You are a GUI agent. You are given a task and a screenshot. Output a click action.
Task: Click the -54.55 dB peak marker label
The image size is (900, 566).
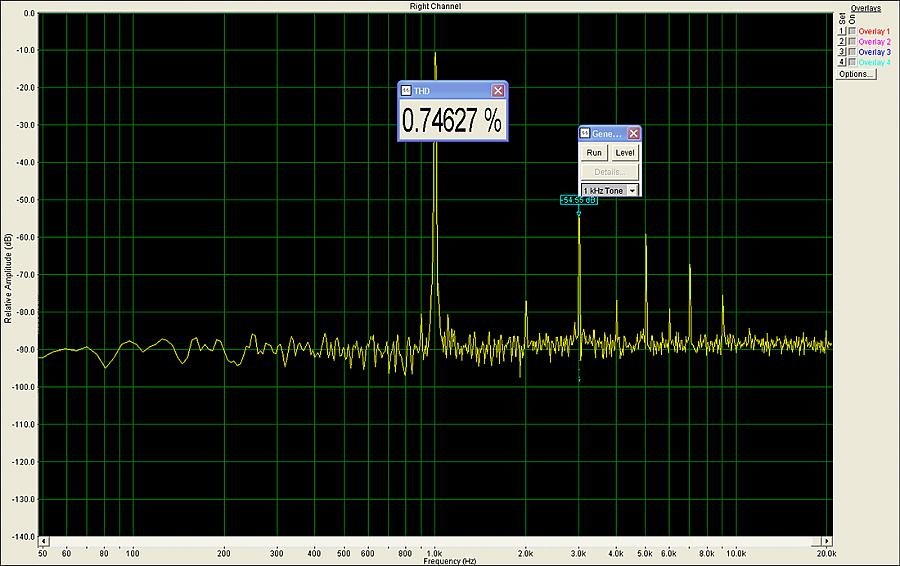[578, 200]
